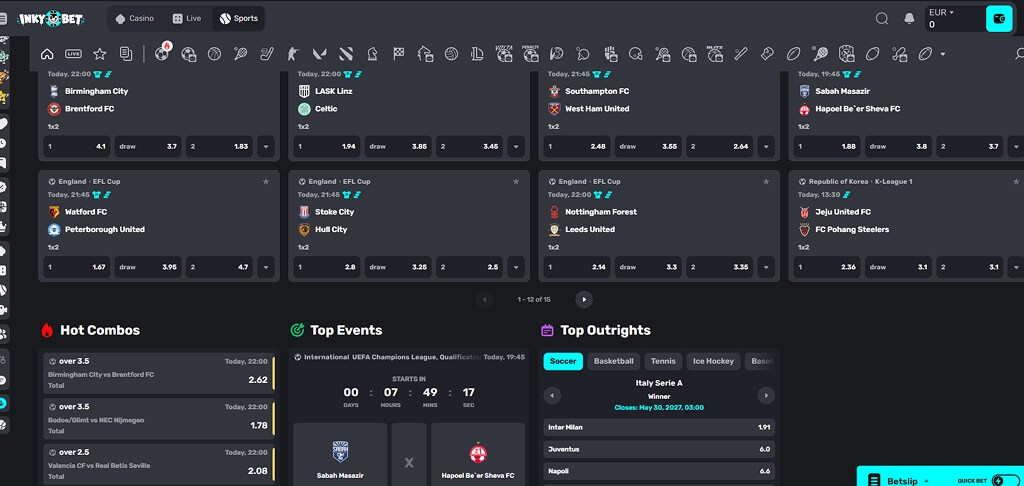Open the LIVE events icon
The height and width of the screenshot is (486, 1024).
[73, 54]
